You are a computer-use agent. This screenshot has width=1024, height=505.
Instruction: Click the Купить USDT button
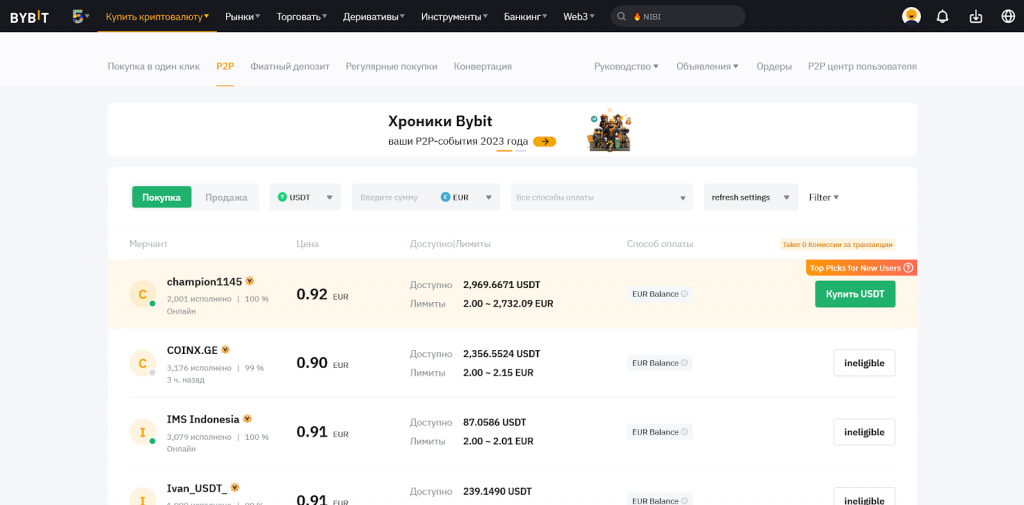[x=855, y=294]
